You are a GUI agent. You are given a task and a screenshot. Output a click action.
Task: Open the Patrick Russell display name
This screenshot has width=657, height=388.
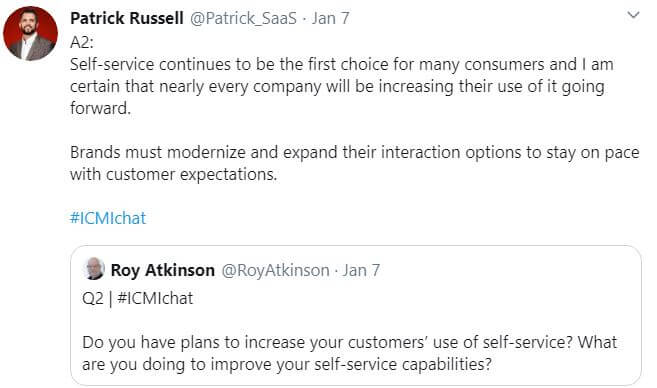[x=127, y=18]
